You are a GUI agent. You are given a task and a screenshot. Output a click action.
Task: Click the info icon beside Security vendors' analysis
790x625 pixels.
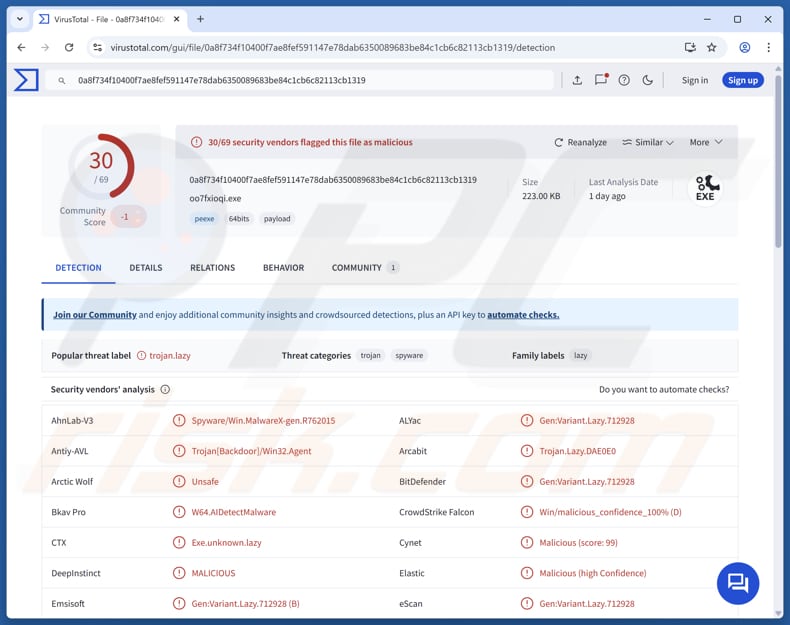point(165,390)
